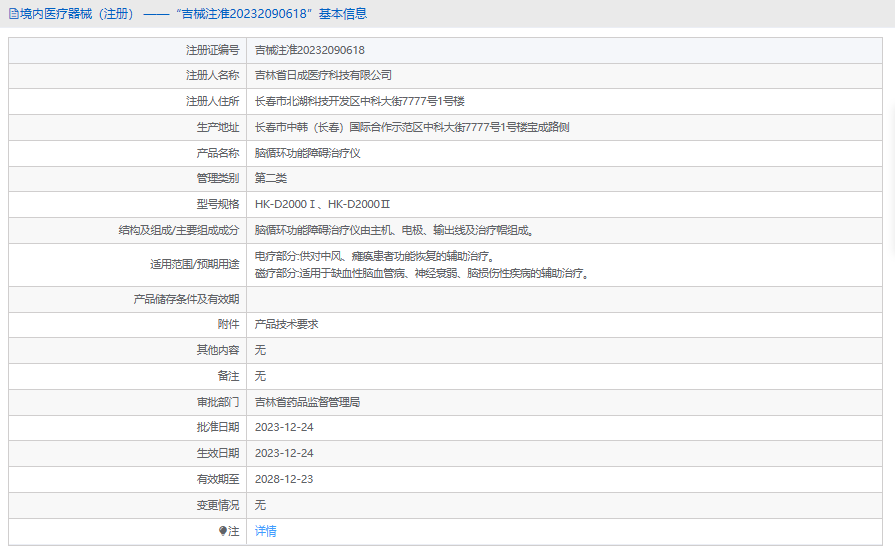Click the 产品名称 label
This screenshot has width=895, height=550.
click(218, 153)
